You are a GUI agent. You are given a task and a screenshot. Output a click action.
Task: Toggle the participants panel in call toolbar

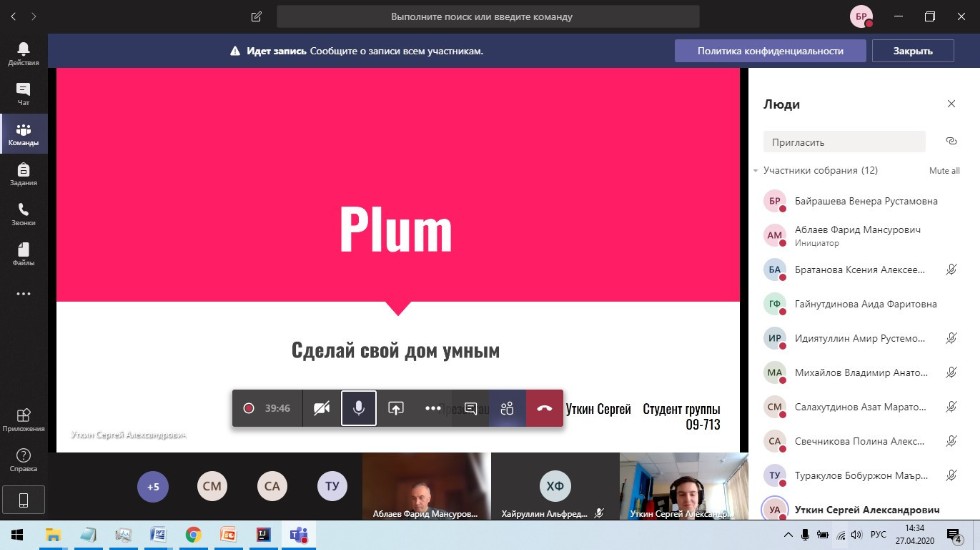507,408
